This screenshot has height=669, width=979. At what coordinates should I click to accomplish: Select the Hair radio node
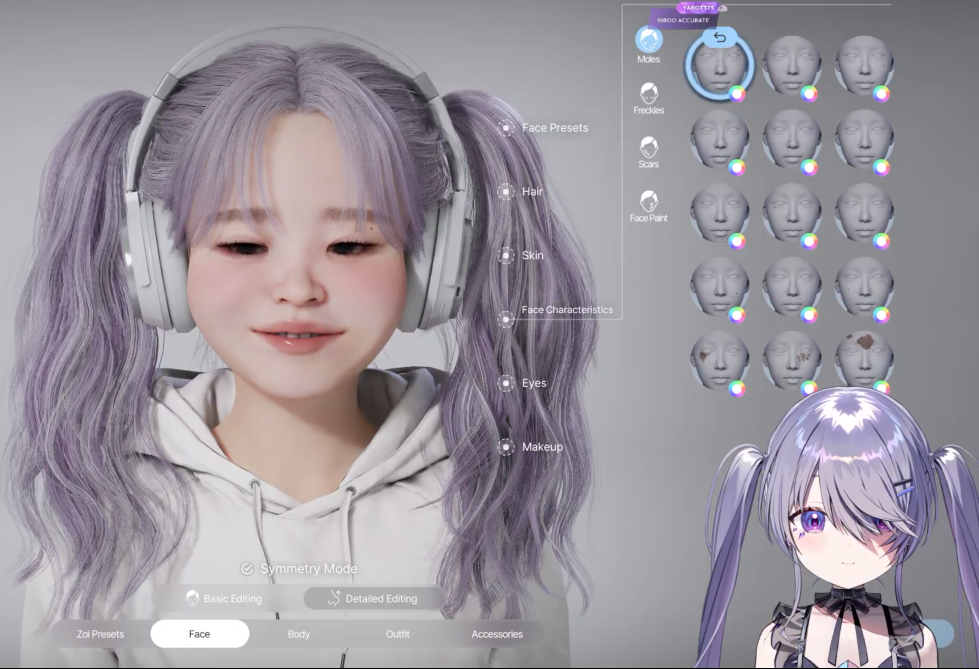click(x=506, y=191)
